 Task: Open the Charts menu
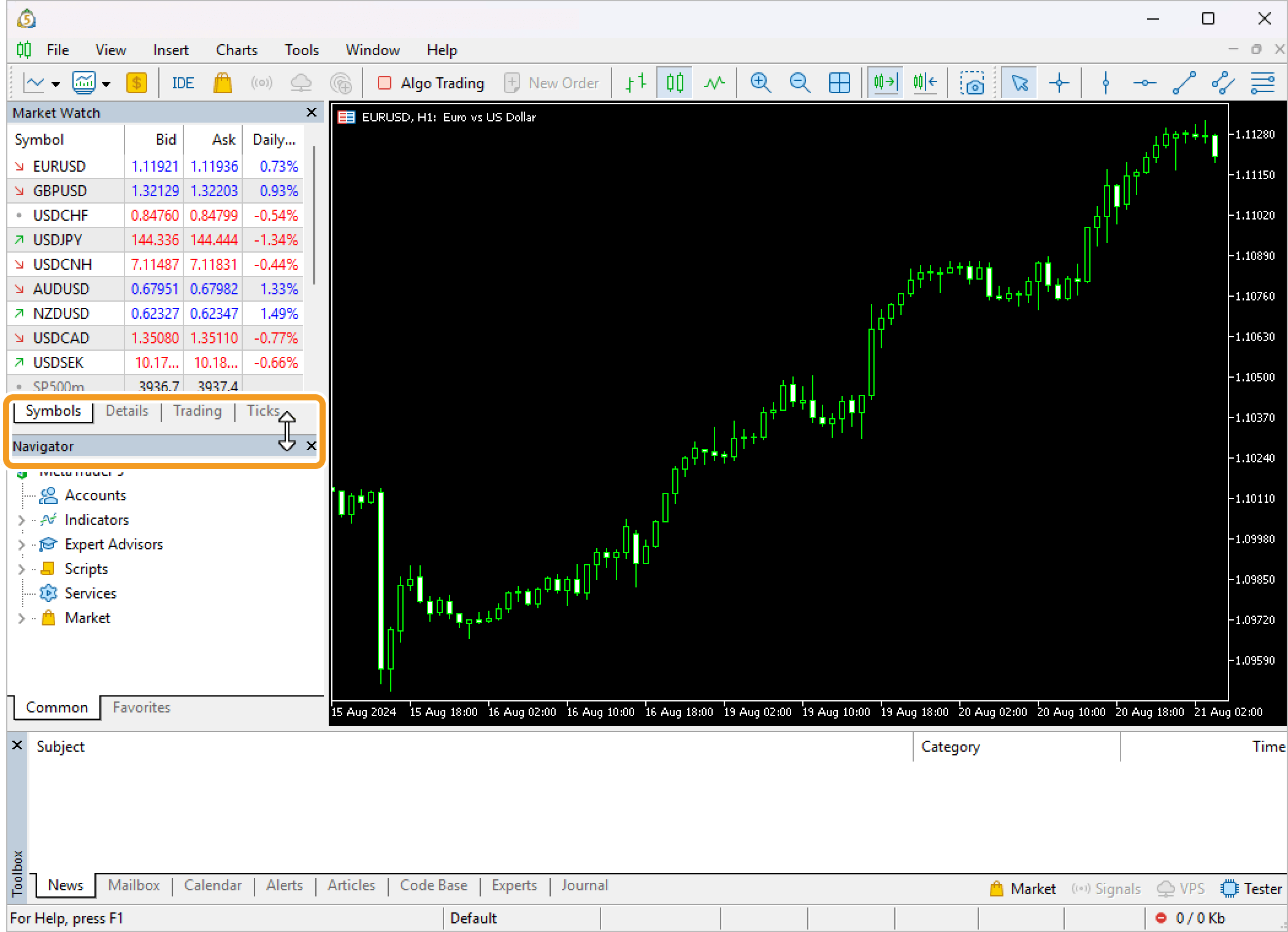236,50
